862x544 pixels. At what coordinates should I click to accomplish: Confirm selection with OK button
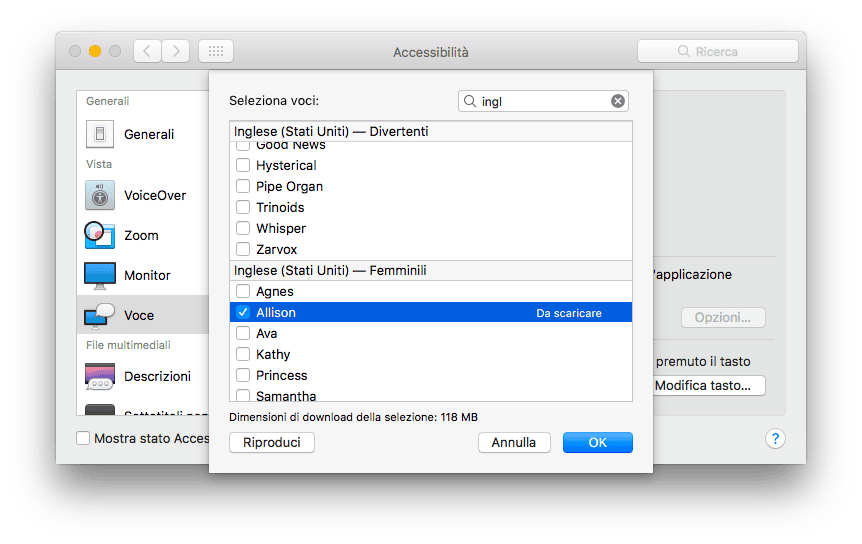point(598,442)
